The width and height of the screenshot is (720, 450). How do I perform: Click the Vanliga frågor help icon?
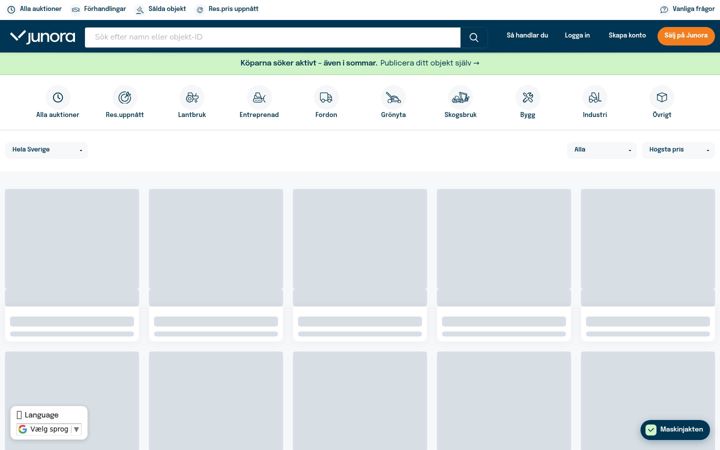tap(664, 10)
